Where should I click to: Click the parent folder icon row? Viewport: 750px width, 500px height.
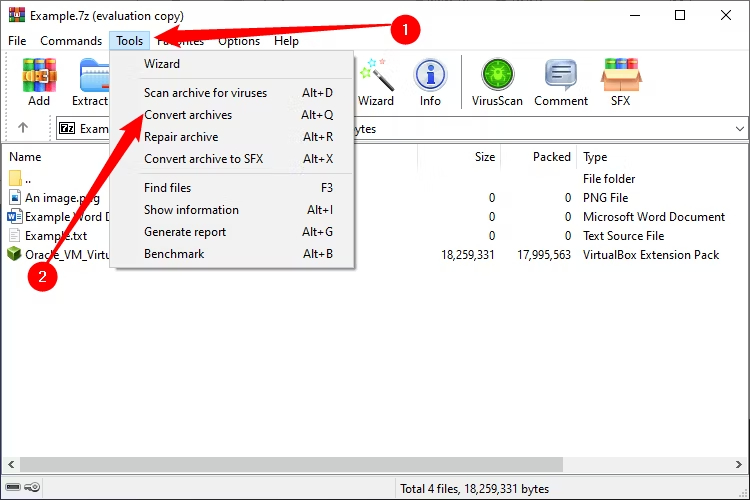(x=15, y=178)
